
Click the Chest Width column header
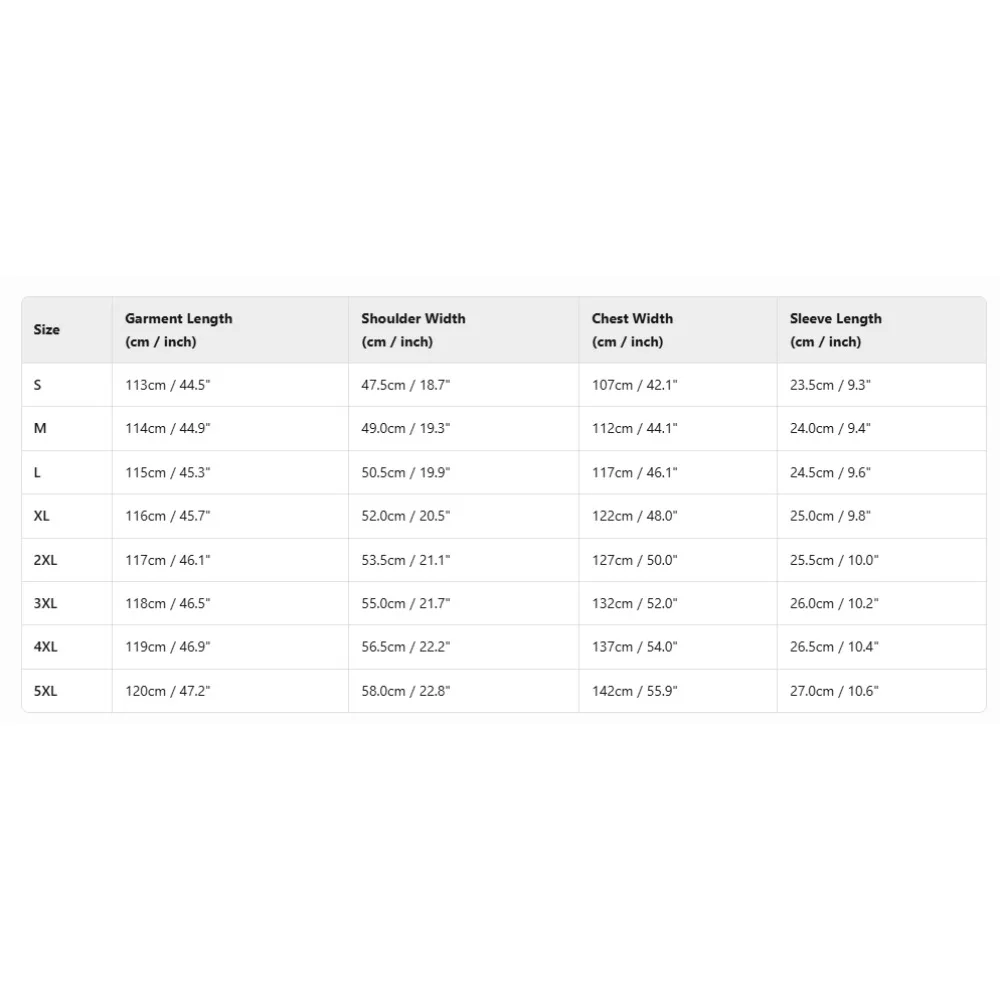[632, 330]
